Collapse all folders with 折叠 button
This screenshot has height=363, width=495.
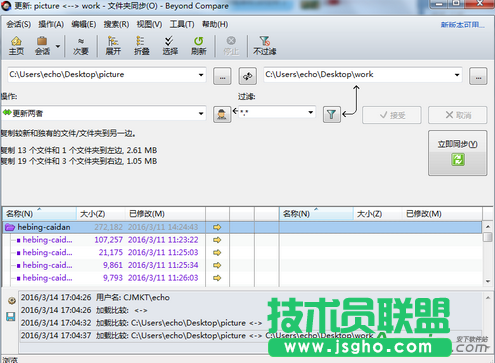[141, 46]
